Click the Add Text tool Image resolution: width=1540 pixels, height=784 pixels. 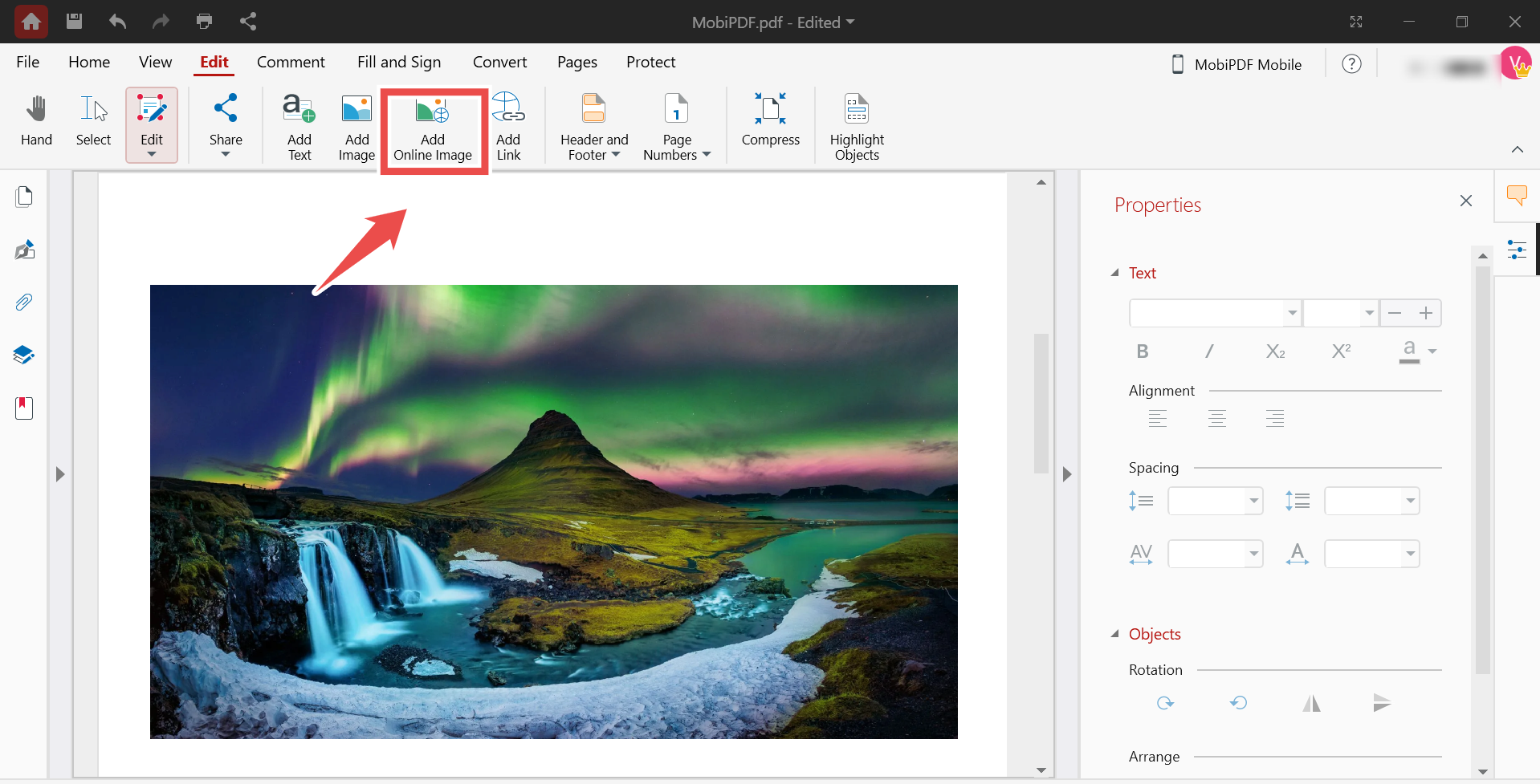click(299, 128)
